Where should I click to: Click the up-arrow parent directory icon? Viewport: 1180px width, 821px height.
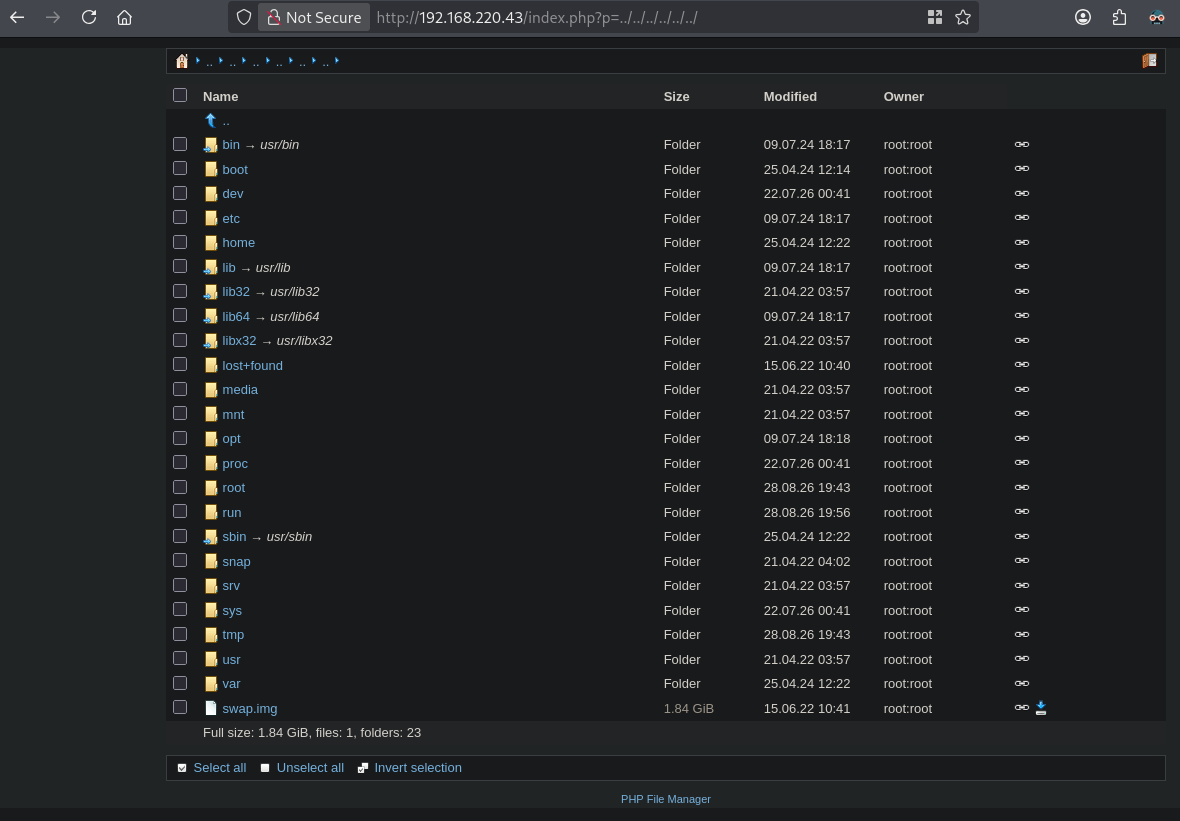211,120
